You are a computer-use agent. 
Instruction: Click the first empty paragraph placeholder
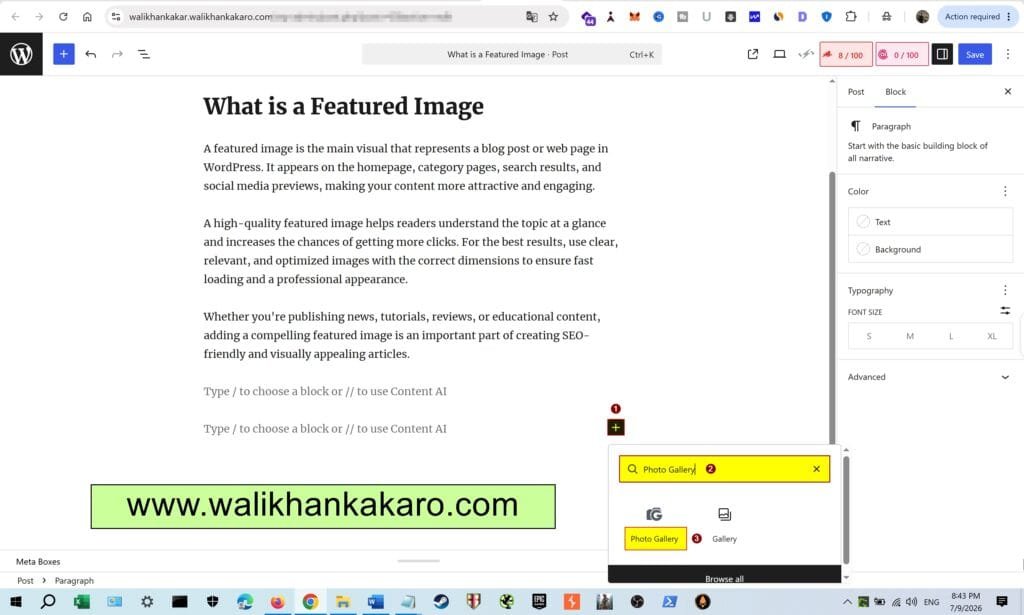click(x=325, y=391)
